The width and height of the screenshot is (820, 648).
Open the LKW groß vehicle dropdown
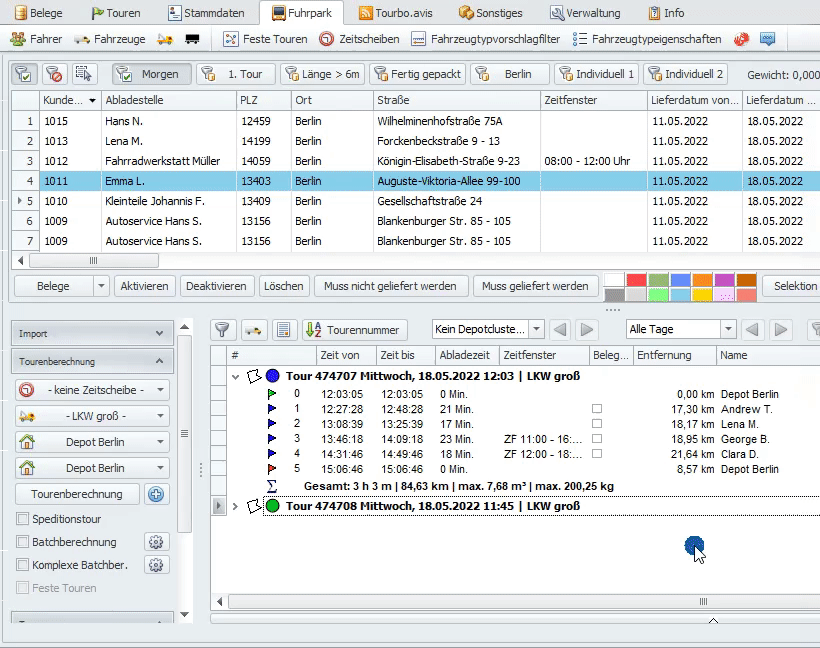point(92,416)
